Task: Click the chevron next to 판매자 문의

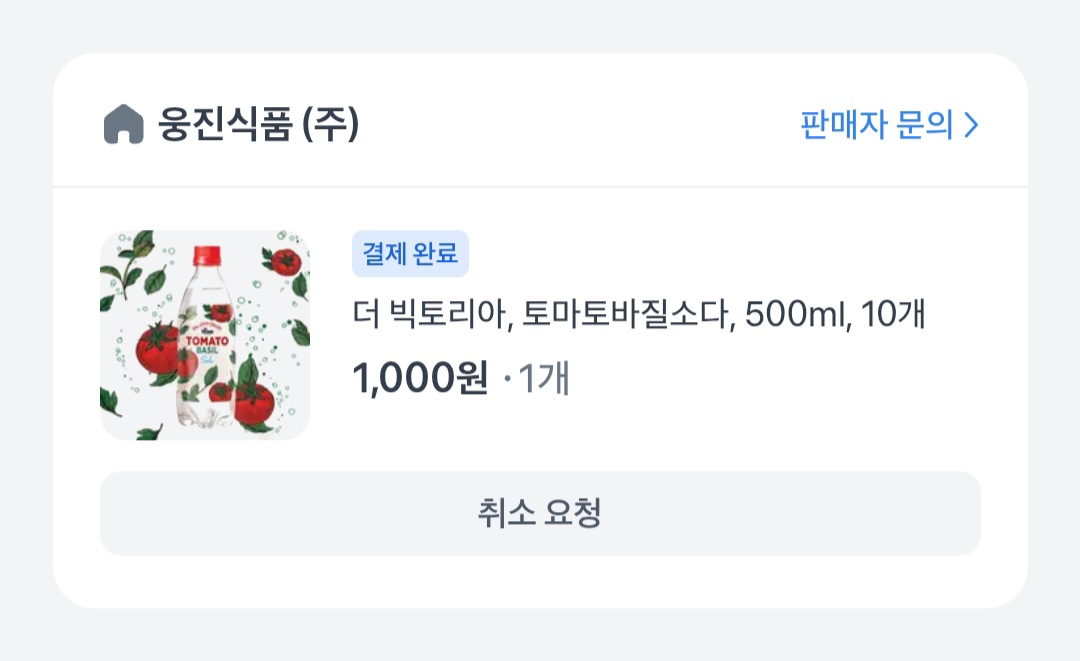Action: [x=971, y=125]
